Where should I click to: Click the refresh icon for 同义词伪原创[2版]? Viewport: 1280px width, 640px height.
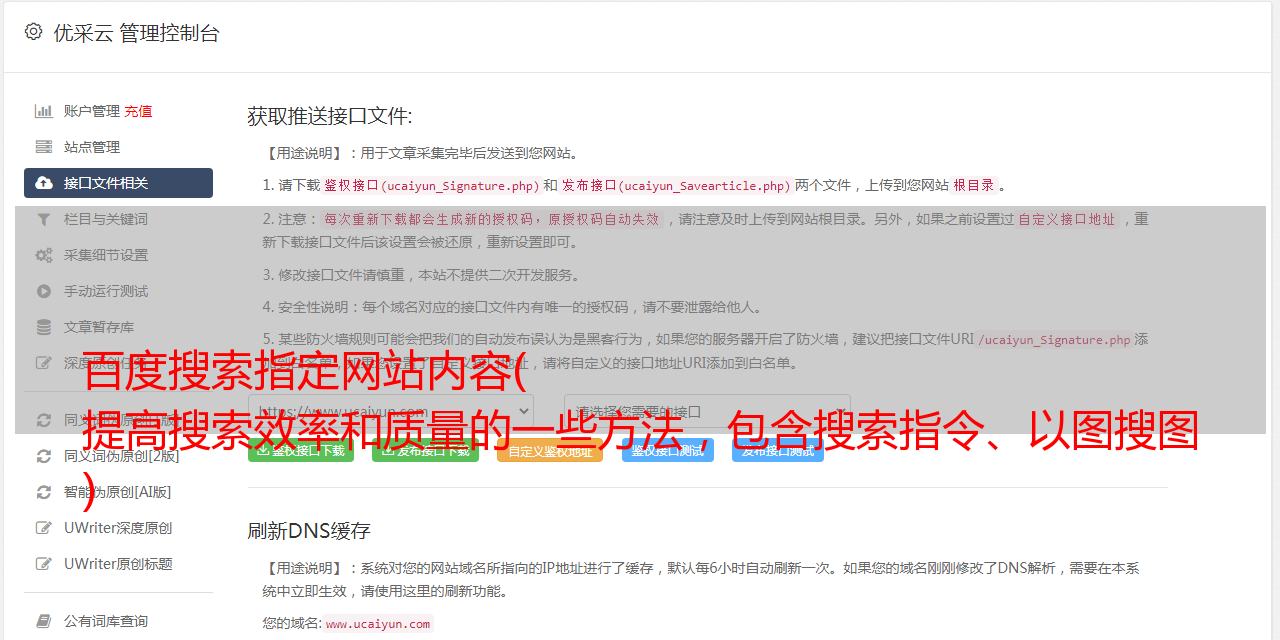click(44, 456)
